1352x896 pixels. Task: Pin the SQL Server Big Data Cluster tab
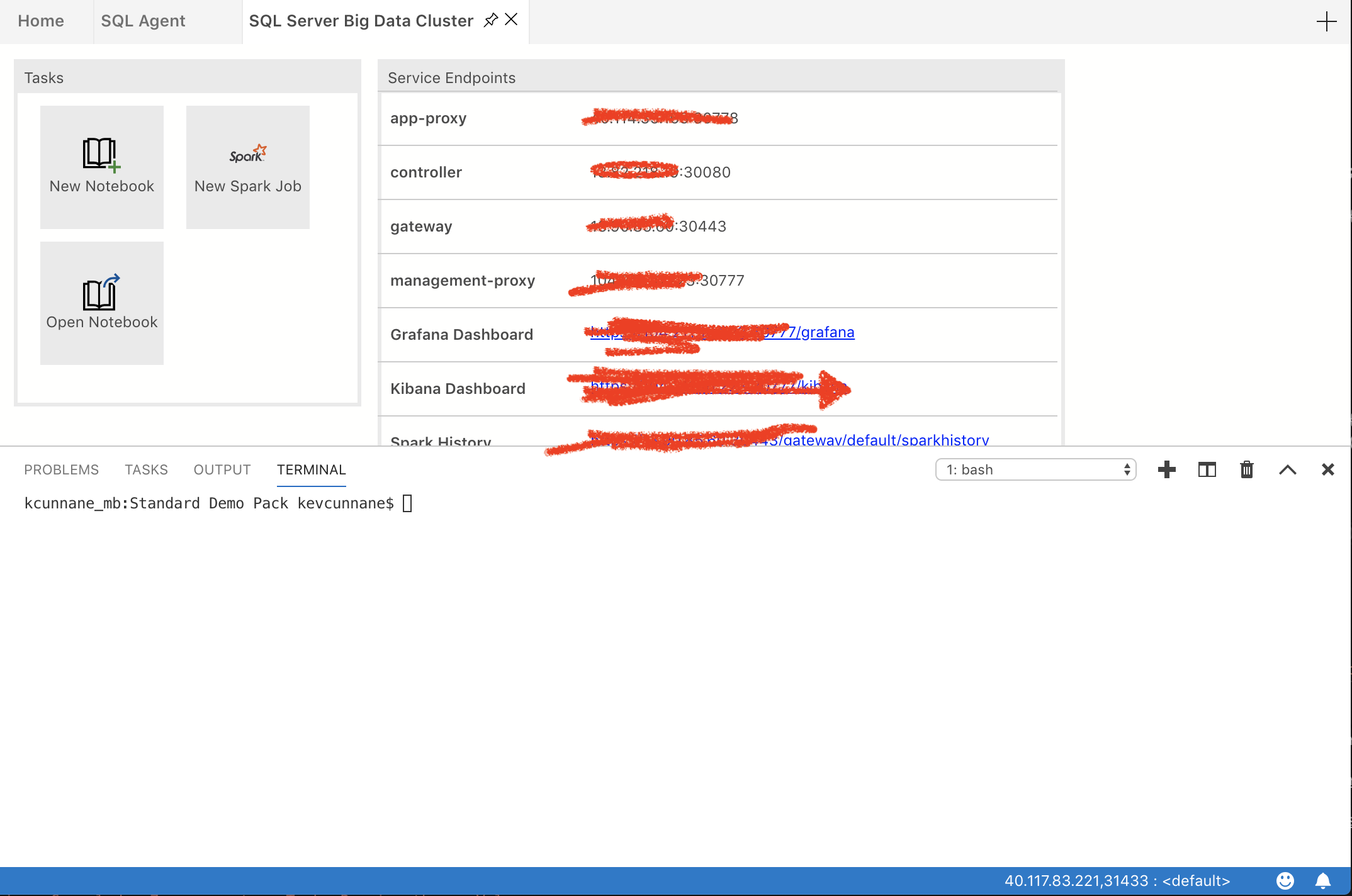point(491,20)
